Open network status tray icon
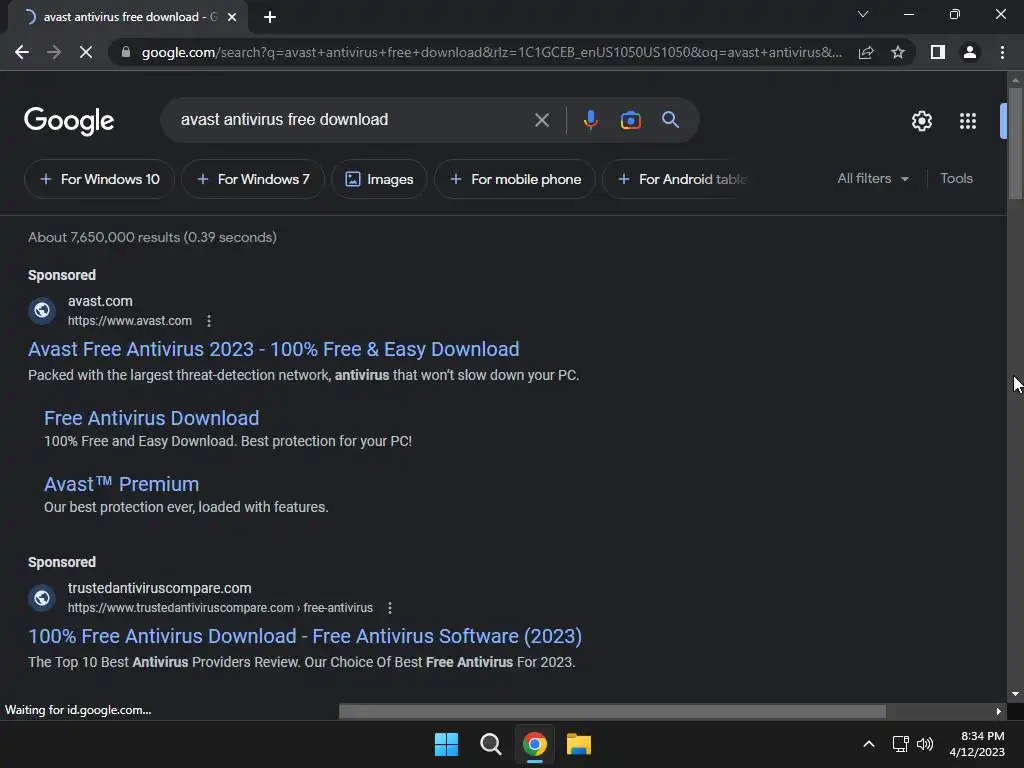This screenshot has width=1024, height=768. 901,744
